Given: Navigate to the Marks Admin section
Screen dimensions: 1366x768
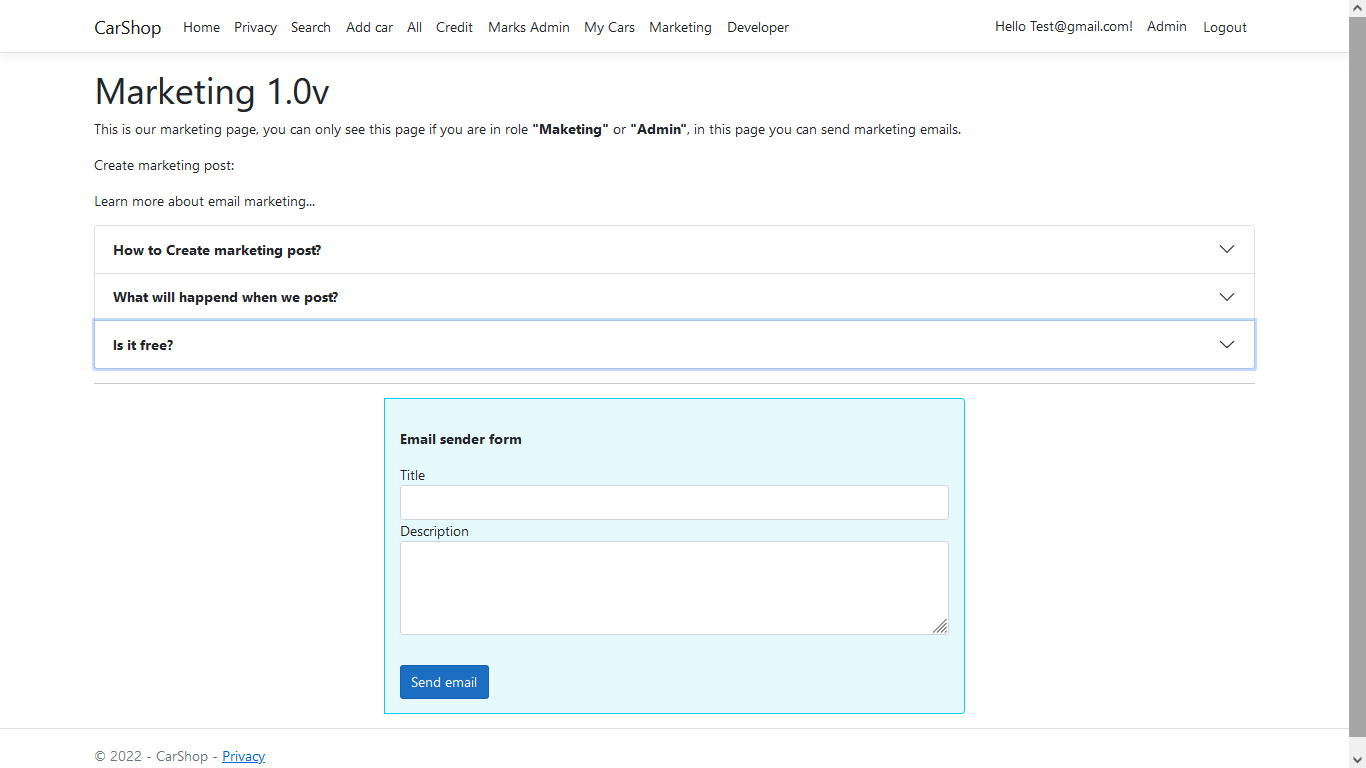Looking at the screenshot, I should pos(528,27).
